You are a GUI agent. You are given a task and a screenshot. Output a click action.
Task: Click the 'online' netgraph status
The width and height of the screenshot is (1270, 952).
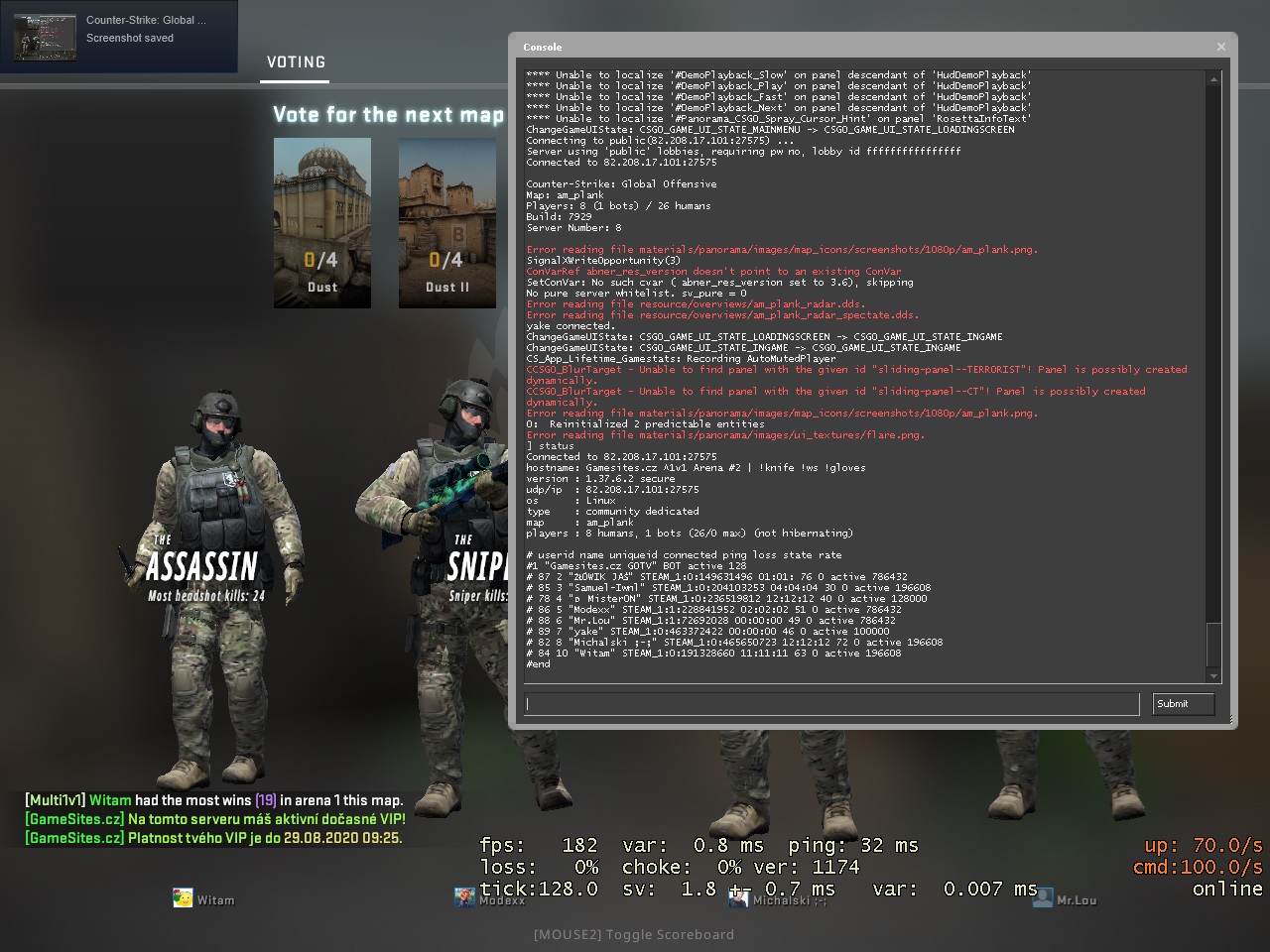(x=1227, y=890)
